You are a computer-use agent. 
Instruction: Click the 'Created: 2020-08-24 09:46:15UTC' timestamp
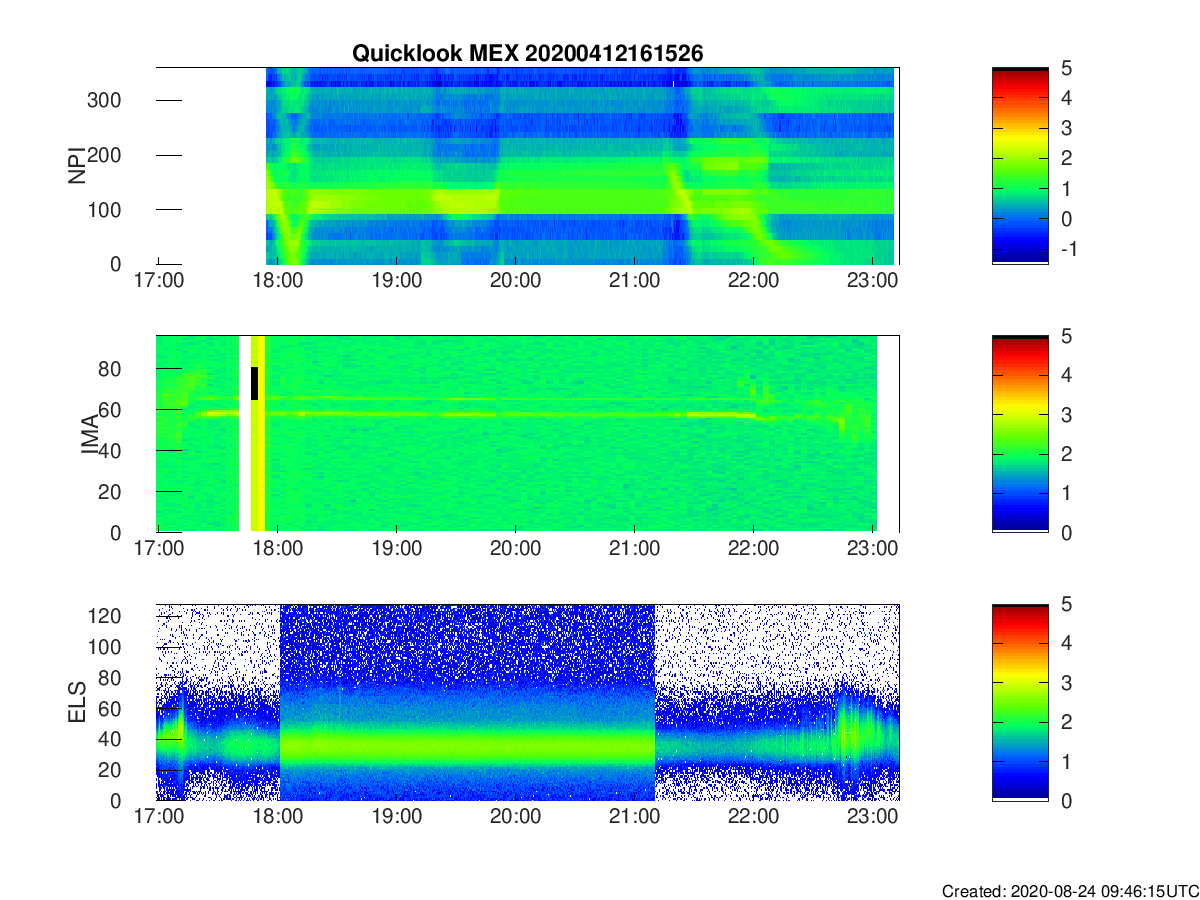coord(1070,891)
